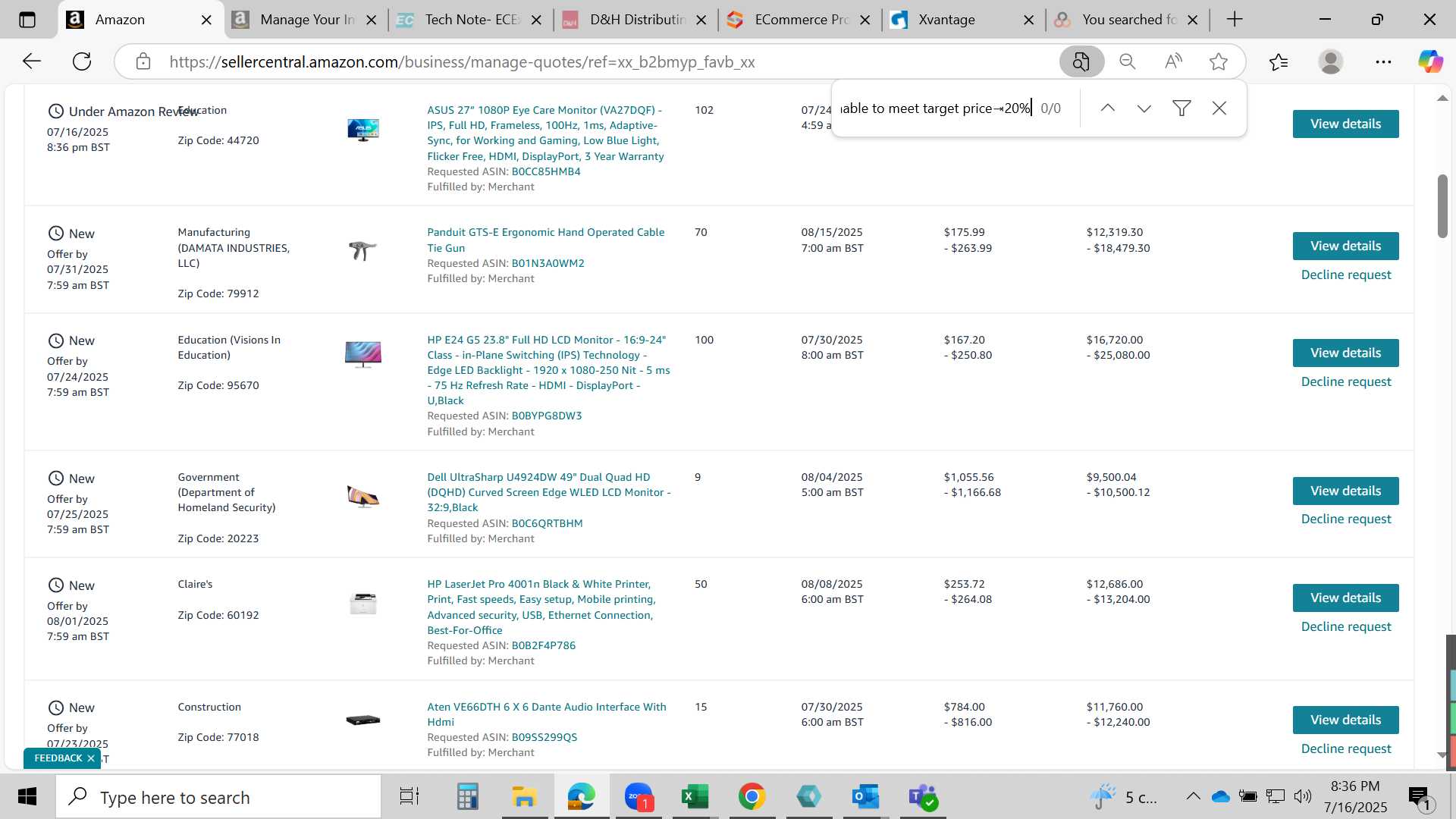This screenshot has height=819, width=1456.
Task: Open the FEEDBACK widget
Action: click(58, 758)
